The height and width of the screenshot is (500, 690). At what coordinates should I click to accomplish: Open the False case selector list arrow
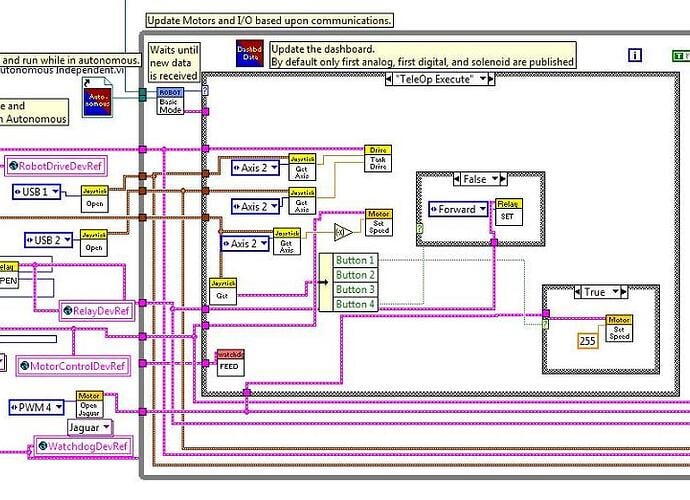tap(495, 179)
